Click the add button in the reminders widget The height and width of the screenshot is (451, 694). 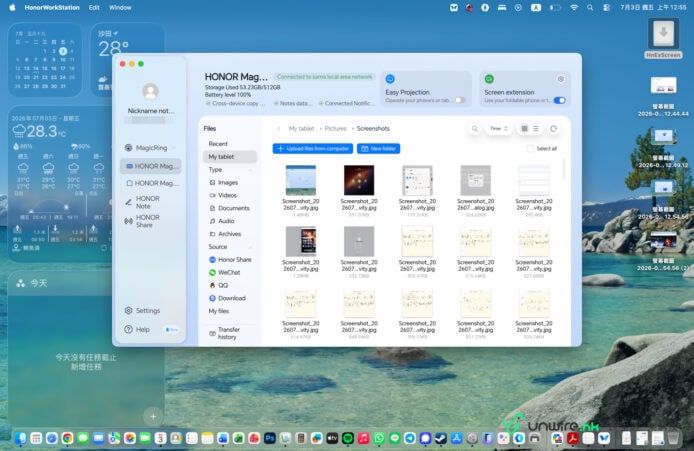pyautogui.click(x=153, y=416)
